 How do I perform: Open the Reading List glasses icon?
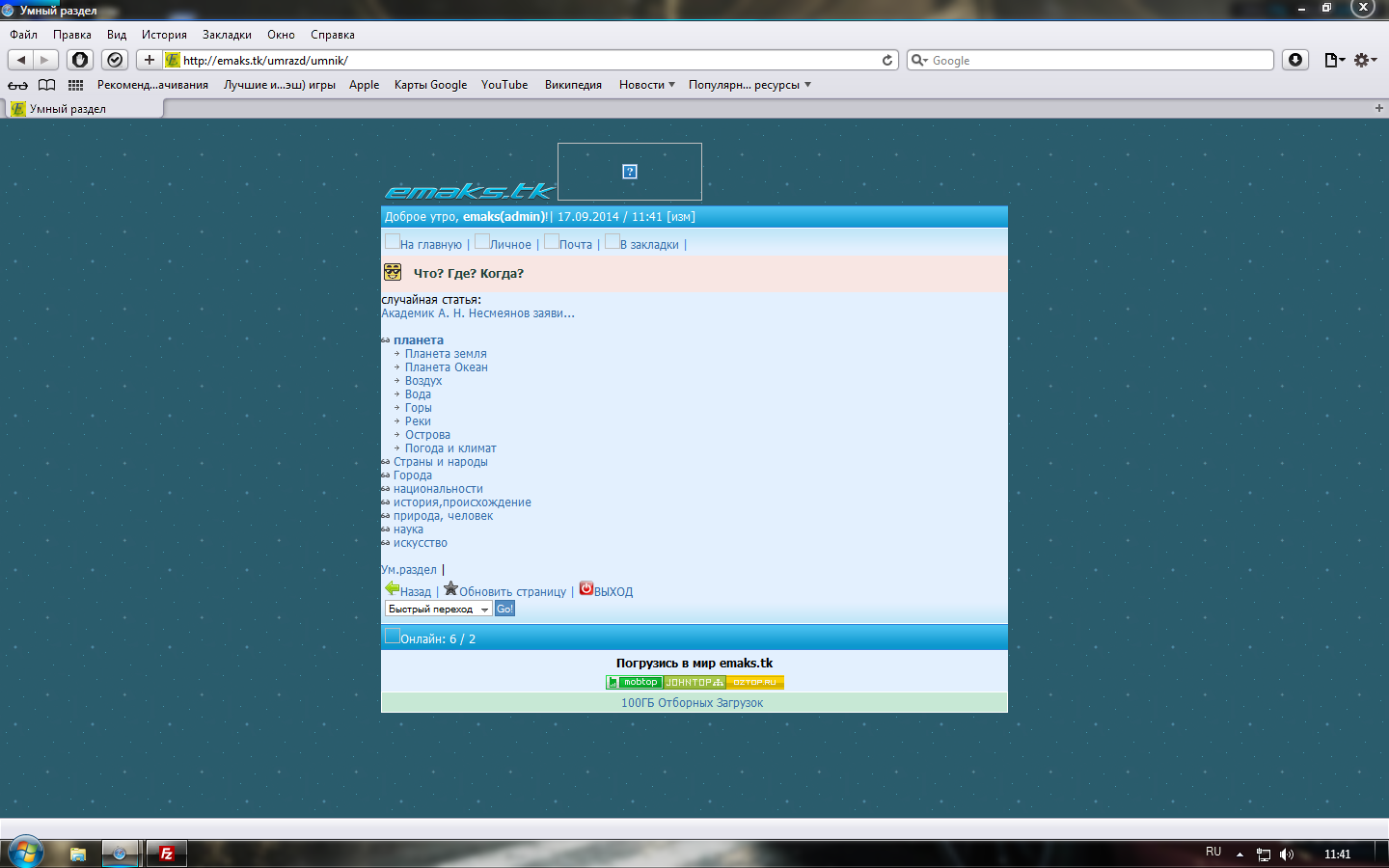tap(17, 85)
